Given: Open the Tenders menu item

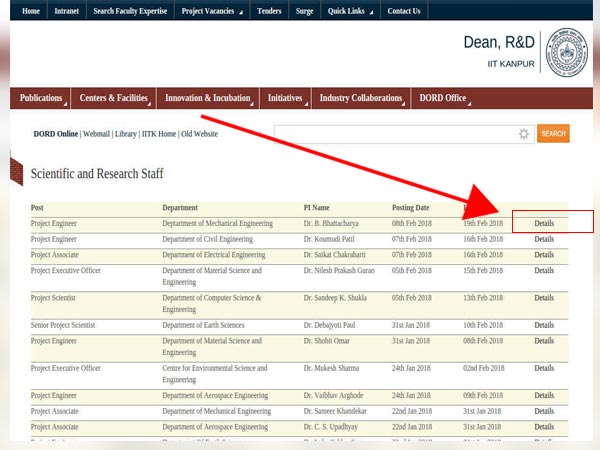Looking at the screenshot, I should tap(269, 11).
